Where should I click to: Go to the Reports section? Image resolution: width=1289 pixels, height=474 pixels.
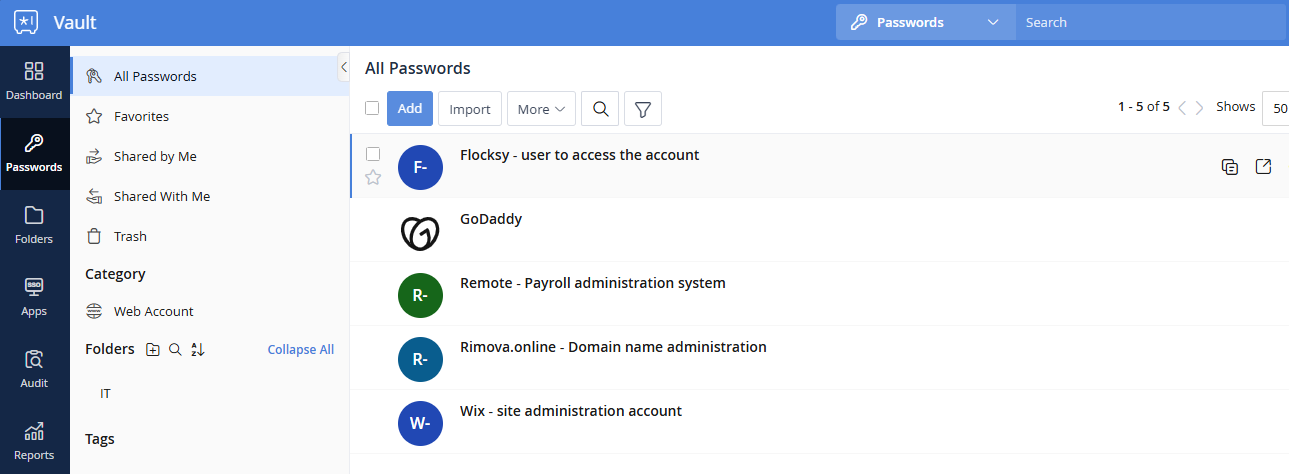point(34,439)
